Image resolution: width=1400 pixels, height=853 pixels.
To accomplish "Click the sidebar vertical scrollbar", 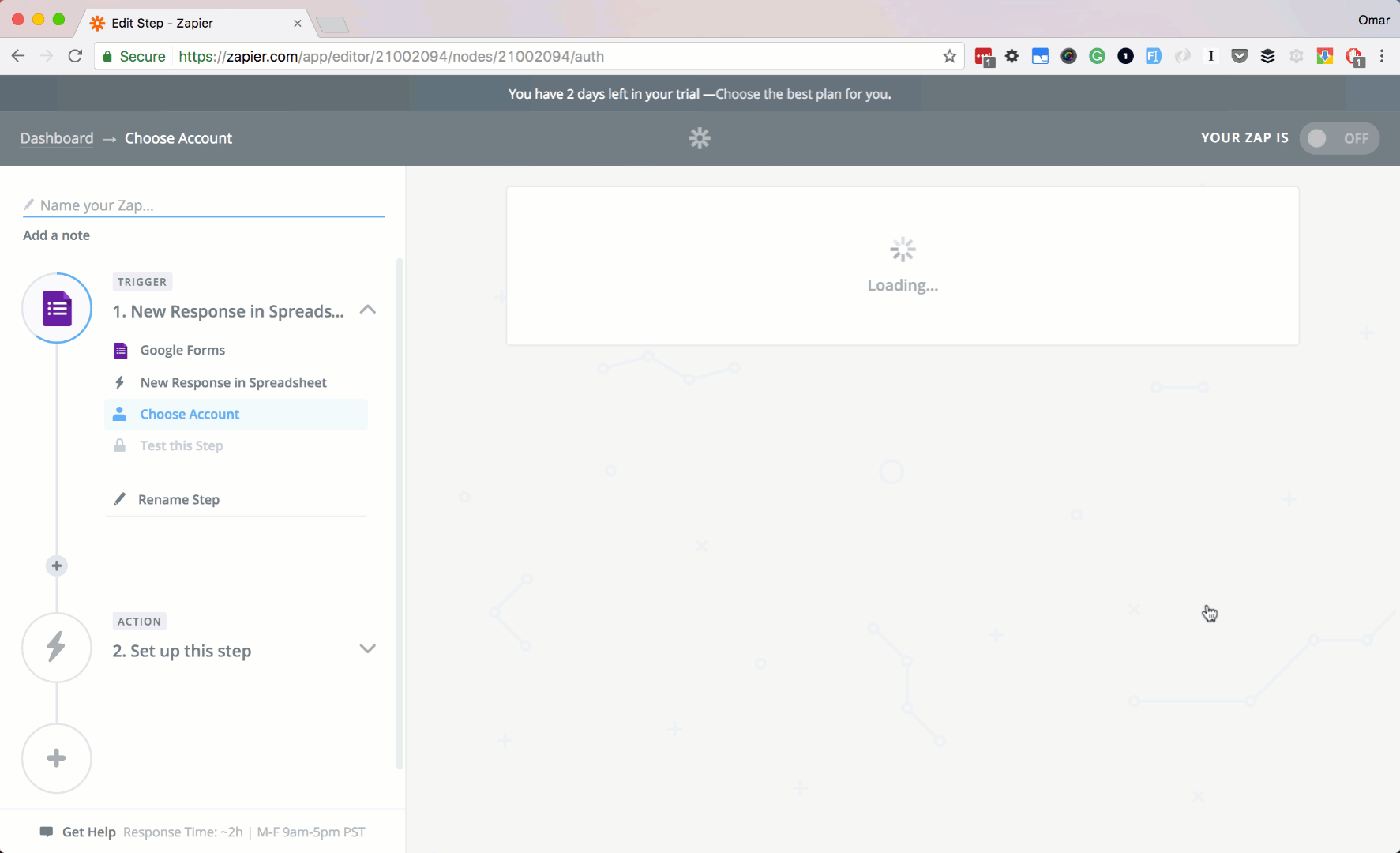I will (400, 513).
